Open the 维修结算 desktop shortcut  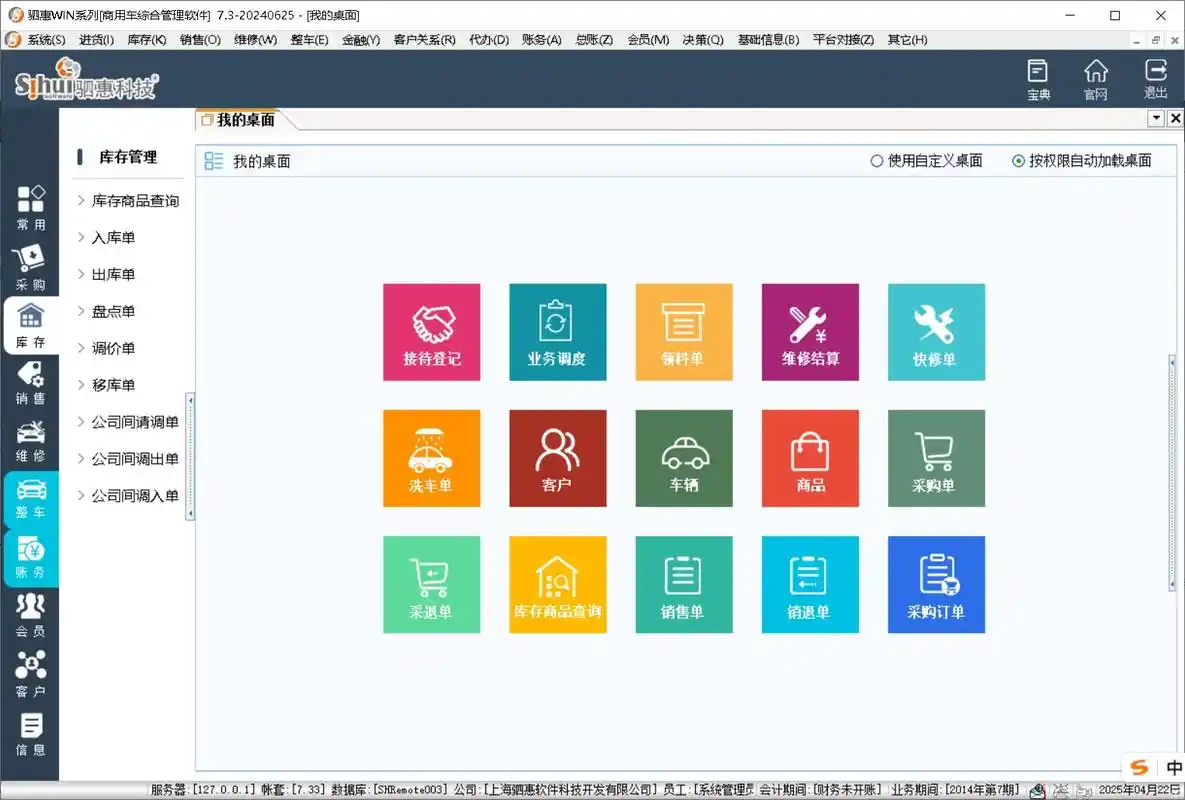(x=810, y=331)
